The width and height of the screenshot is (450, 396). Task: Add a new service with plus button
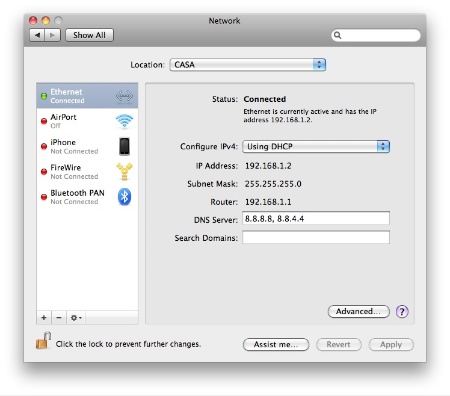pos(44,318)
